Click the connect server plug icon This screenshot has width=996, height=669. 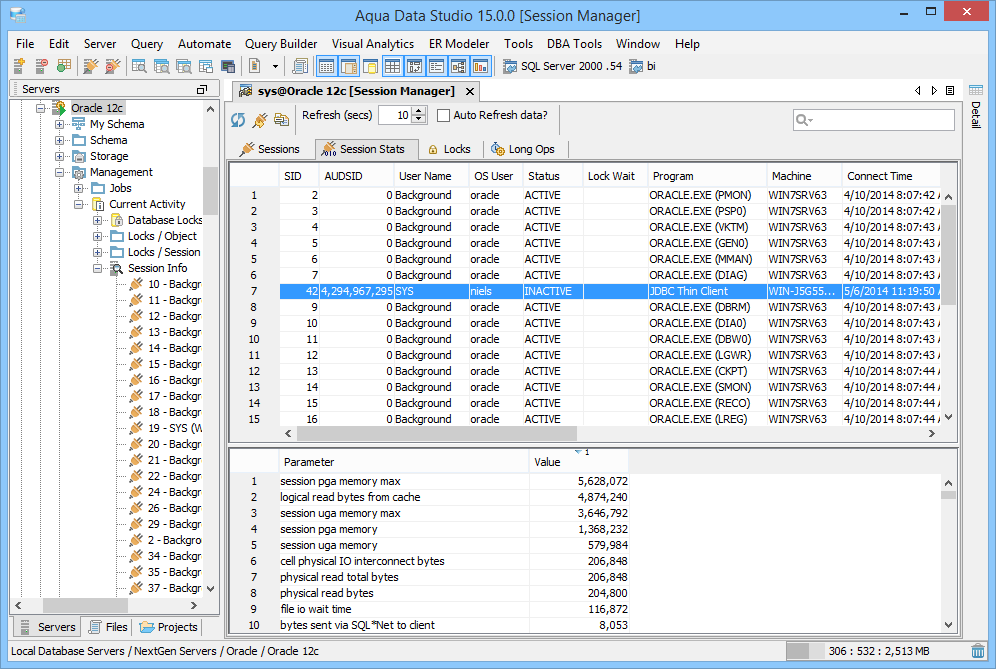(91, 65)
